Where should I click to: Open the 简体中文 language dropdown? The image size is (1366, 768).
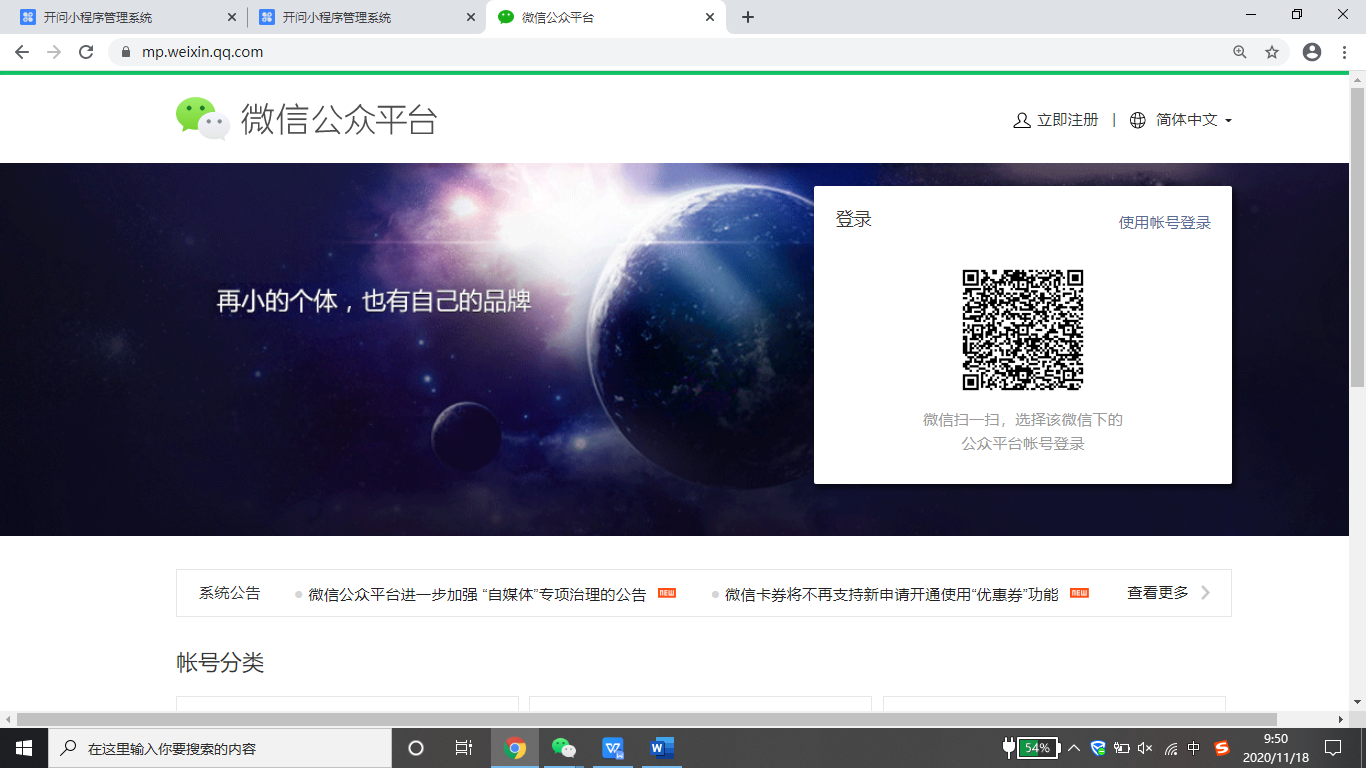pos(1194,120)
